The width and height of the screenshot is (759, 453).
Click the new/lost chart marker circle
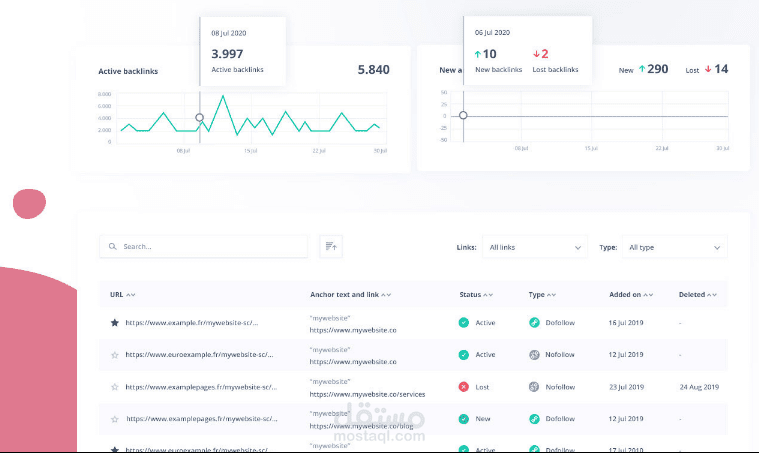tap(463, 115)
